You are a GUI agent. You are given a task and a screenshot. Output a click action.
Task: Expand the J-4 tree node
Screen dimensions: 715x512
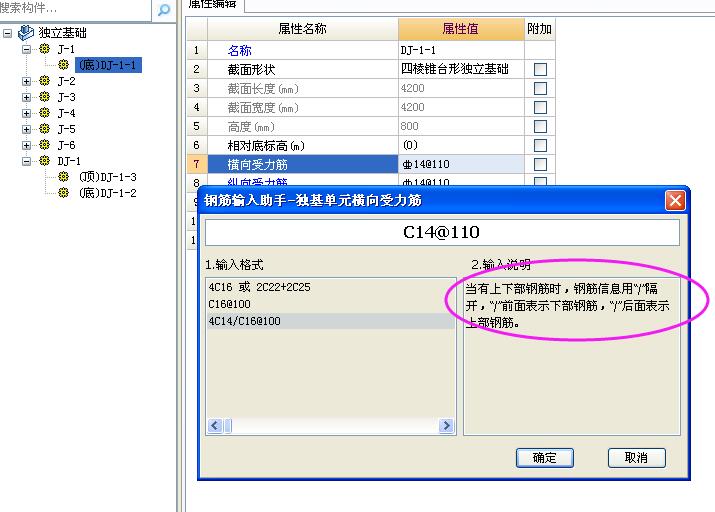[x=26, y=114]
